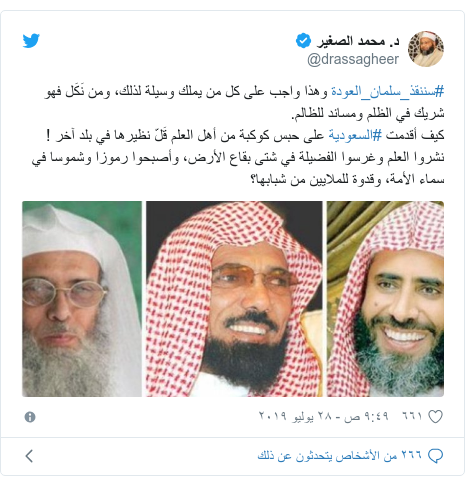Screen dimensions: 465x485
Task: Open the author's round profile avatar
Action: [x=426, y=49]
